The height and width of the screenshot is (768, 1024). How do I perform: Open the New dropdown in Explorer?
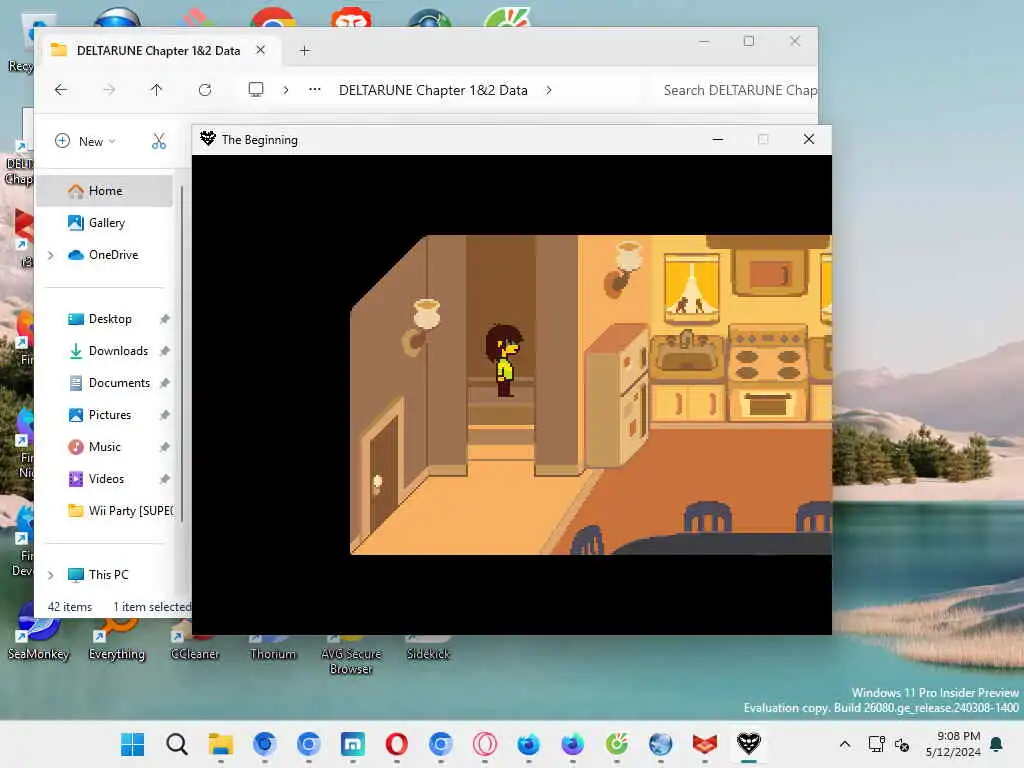[x=86, y=141]
